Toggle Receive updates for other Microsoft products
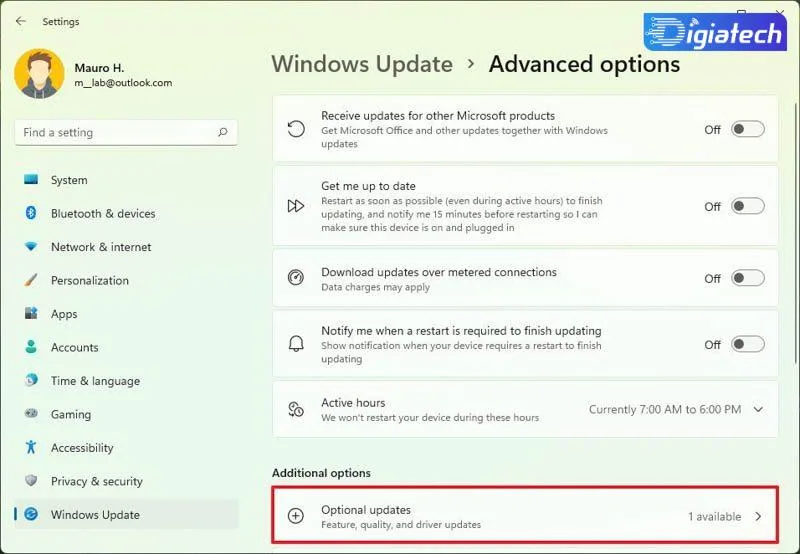Image resolution: width=800 pixels, height=554 pixels. click(747, 129)
